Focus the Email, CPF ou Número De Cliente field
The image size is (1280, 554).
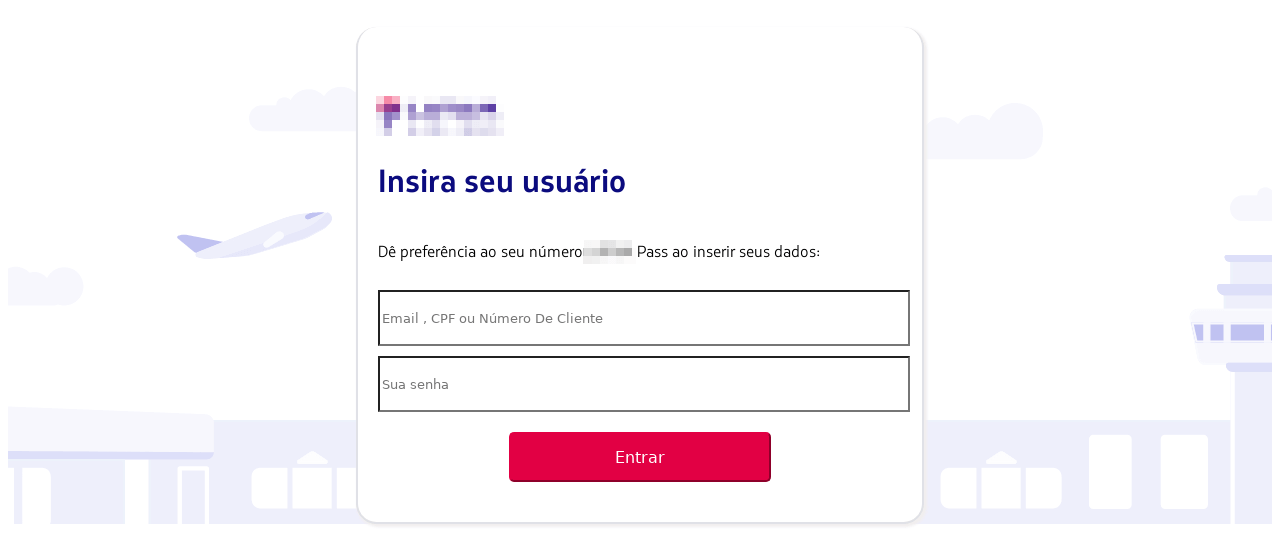click(x=644, y=318)
